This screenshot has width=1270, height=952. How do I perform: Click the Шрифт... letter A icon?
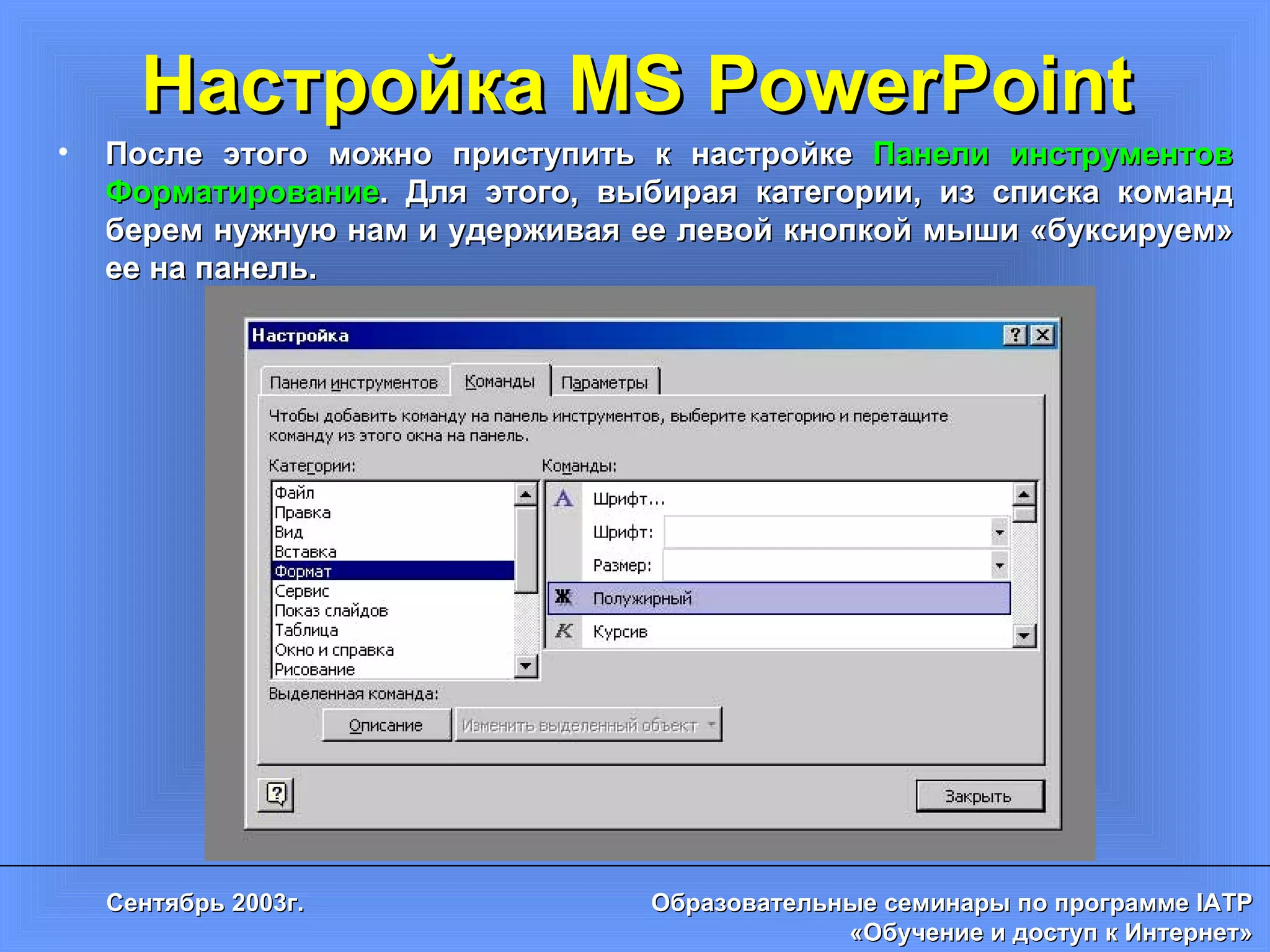tap(563, 498)
